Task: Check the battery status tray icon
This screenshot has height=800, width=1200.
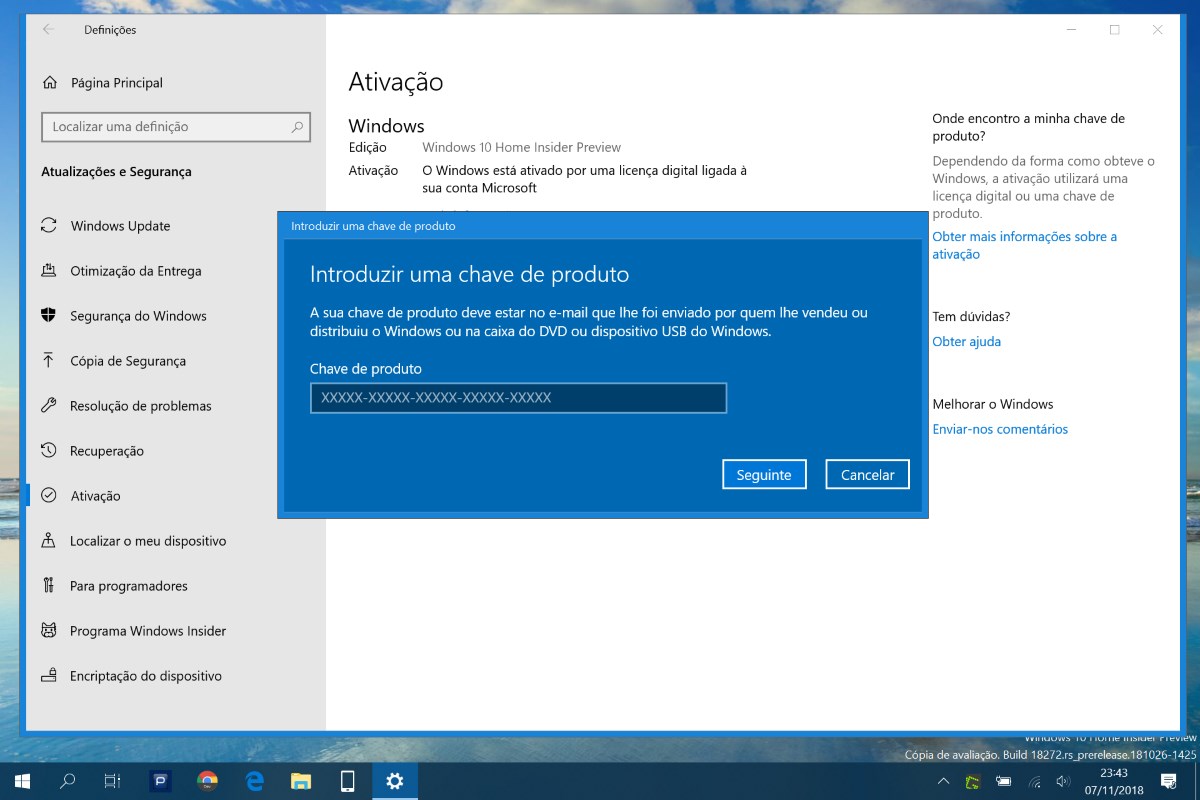Action: click(x=1003, y=781)
